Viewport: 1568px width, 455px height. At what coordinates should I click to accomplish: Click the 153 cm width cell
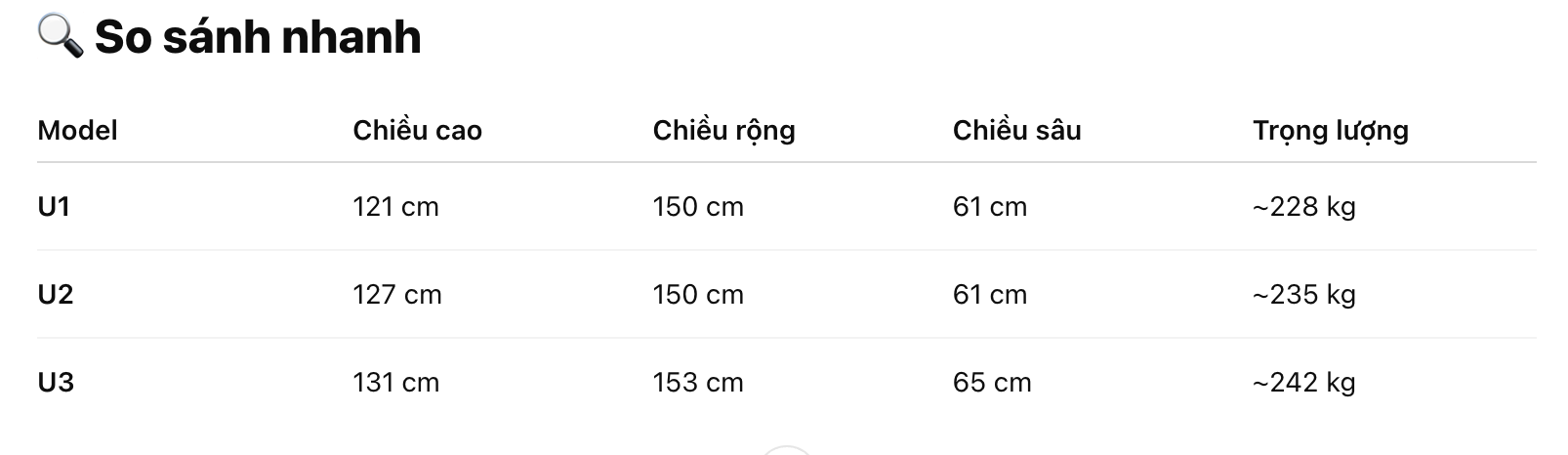(698, 383)
